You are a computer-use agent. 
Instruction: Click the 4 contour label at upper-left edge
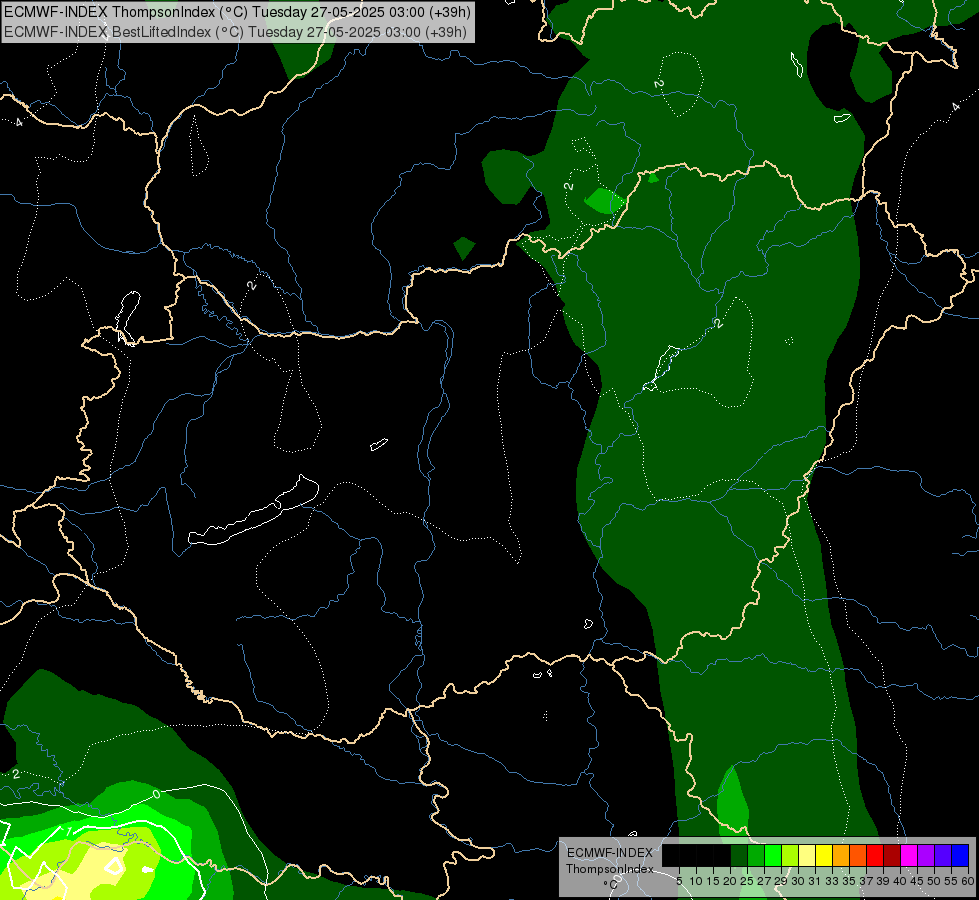[19, 122]
